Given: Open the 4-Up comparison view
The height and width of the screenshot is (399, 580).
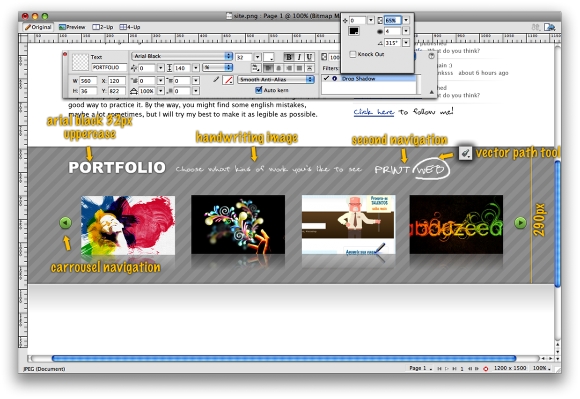Looking at the screenshot, I should pyautogui.click(x=130, y=27).
